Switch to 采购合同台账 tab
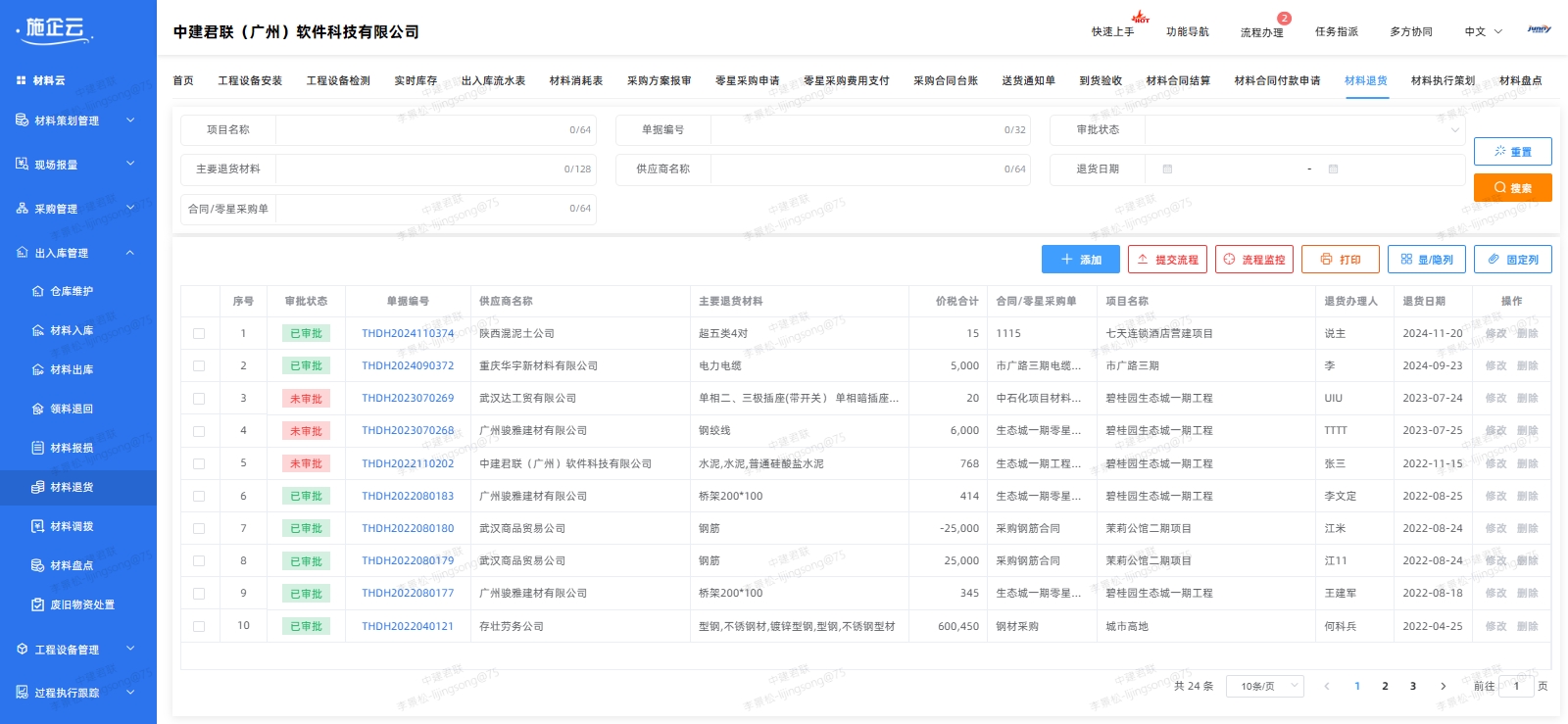The image size is (1568, 724). pyautogui.click(x=946, y=80)
